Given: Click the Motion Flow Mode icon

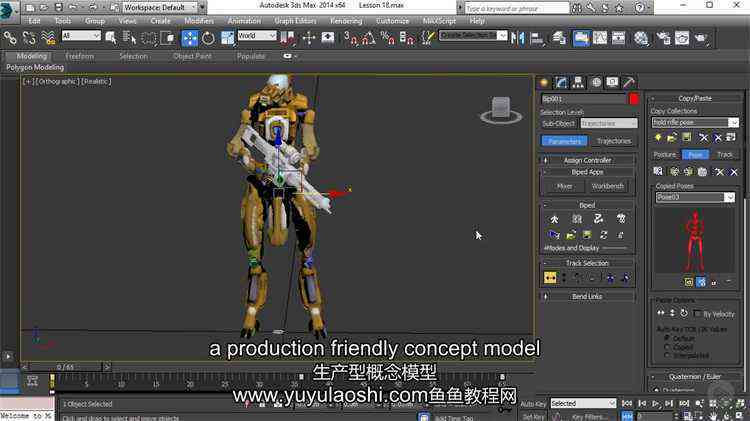Looking at the screenshot, I should [x=598, y=219].
